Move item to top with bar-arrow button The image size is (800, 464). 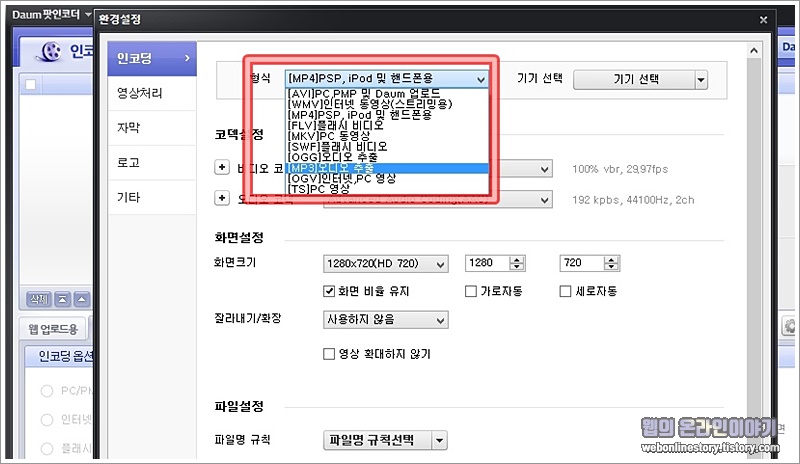pos(62,299)
